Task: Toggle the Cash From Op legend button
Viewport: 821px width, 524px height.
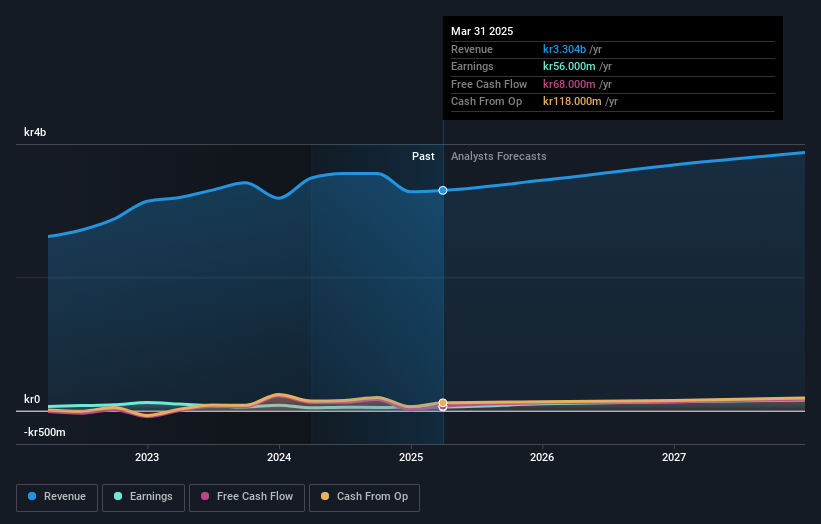Action: (364, 497)
